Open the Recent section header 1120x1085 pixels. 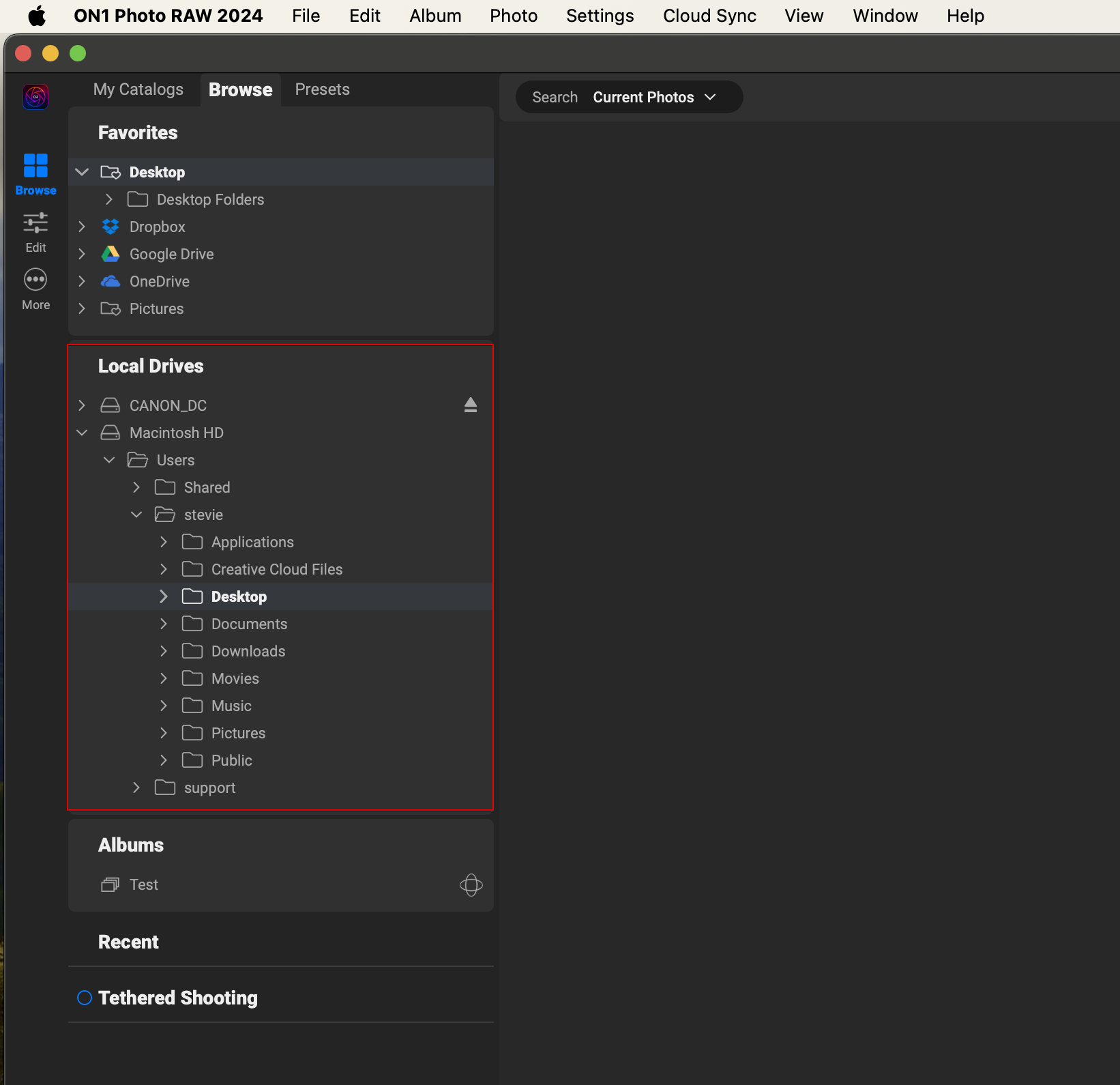coord(128,942)
